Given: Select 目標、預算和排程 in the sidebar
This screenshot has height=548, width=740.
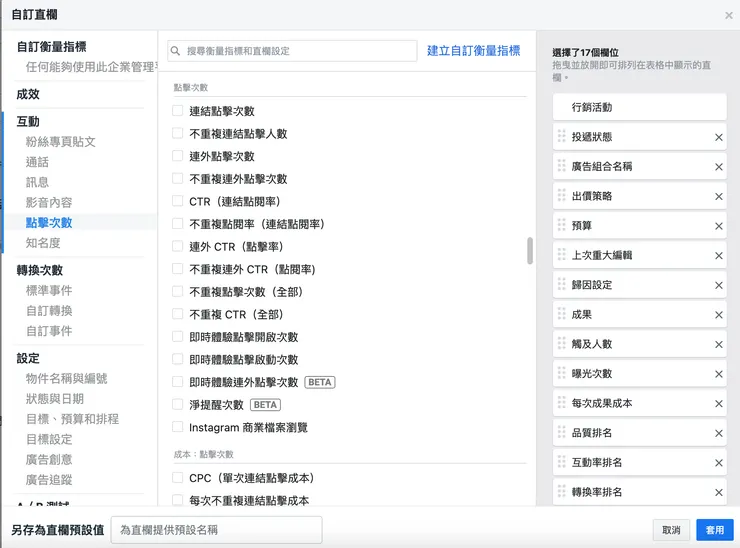Looking at the screenshot, I should (x=72, y=419).
